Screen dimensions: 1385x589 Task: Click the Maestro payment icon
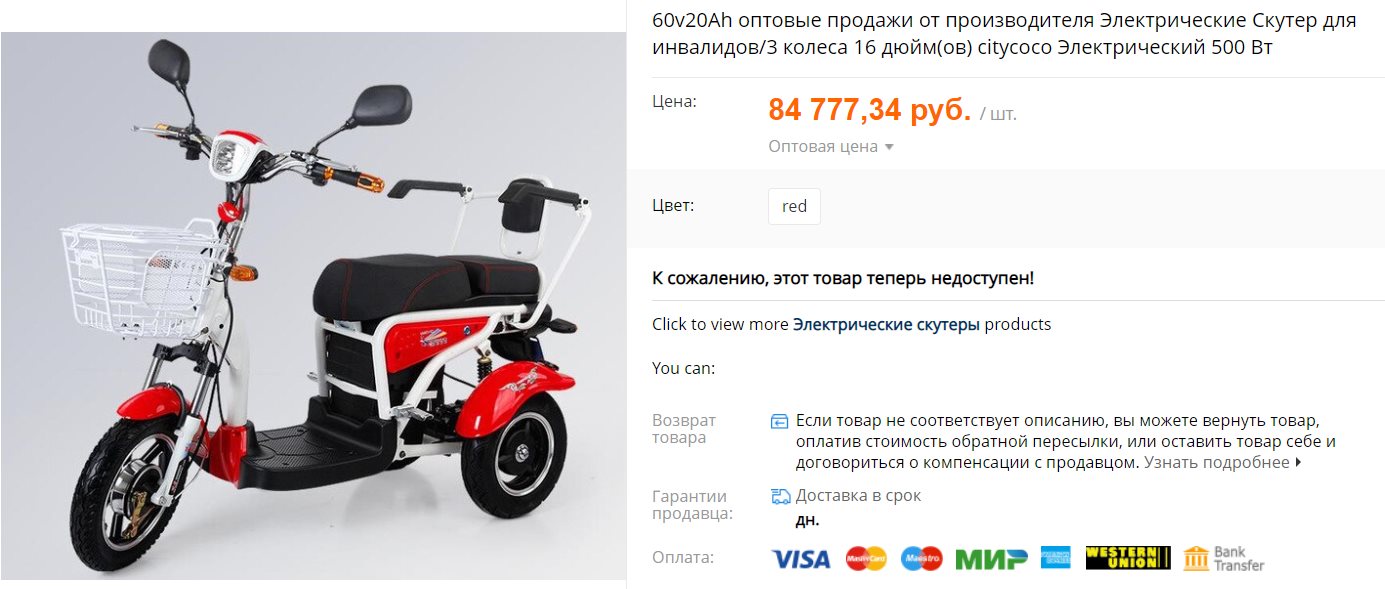pos(921,558)
